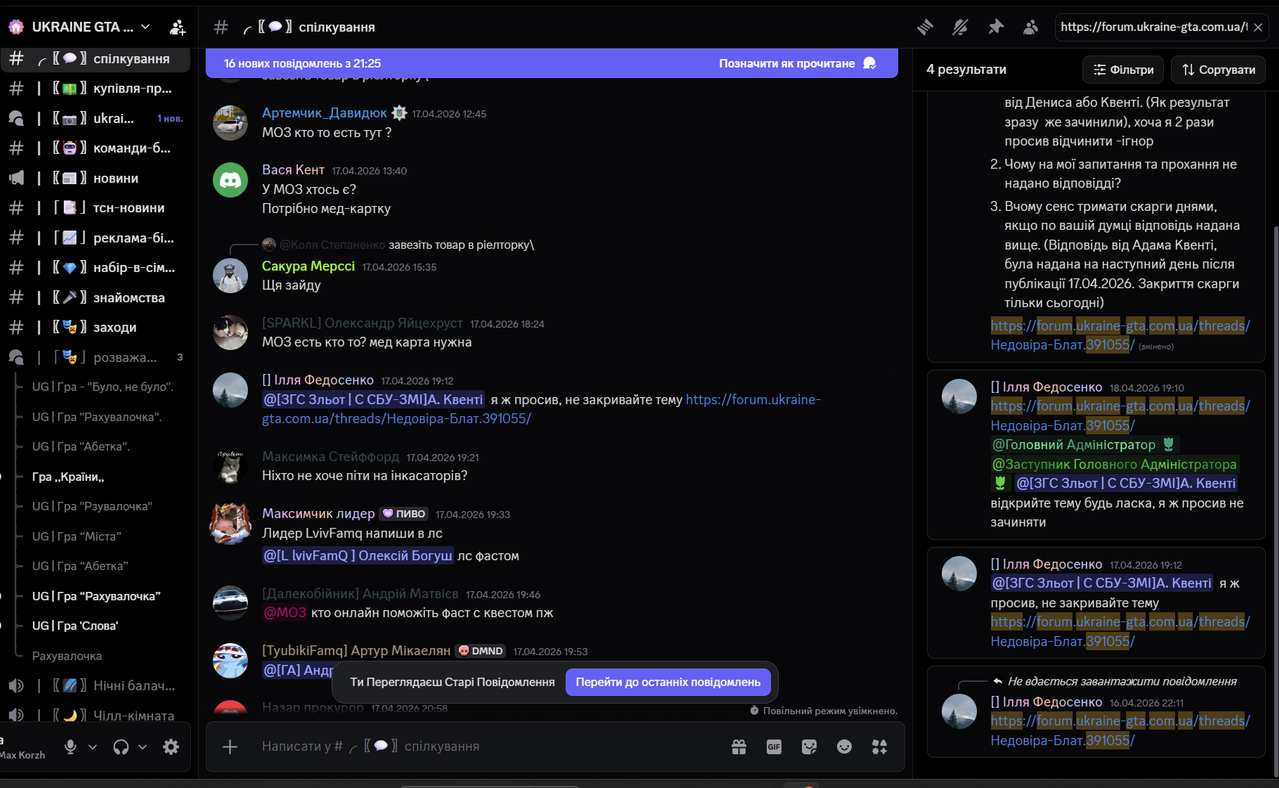Open the apps icon in message bar
The height and width of the screenshot is (788, 1279).
[879, 746]
